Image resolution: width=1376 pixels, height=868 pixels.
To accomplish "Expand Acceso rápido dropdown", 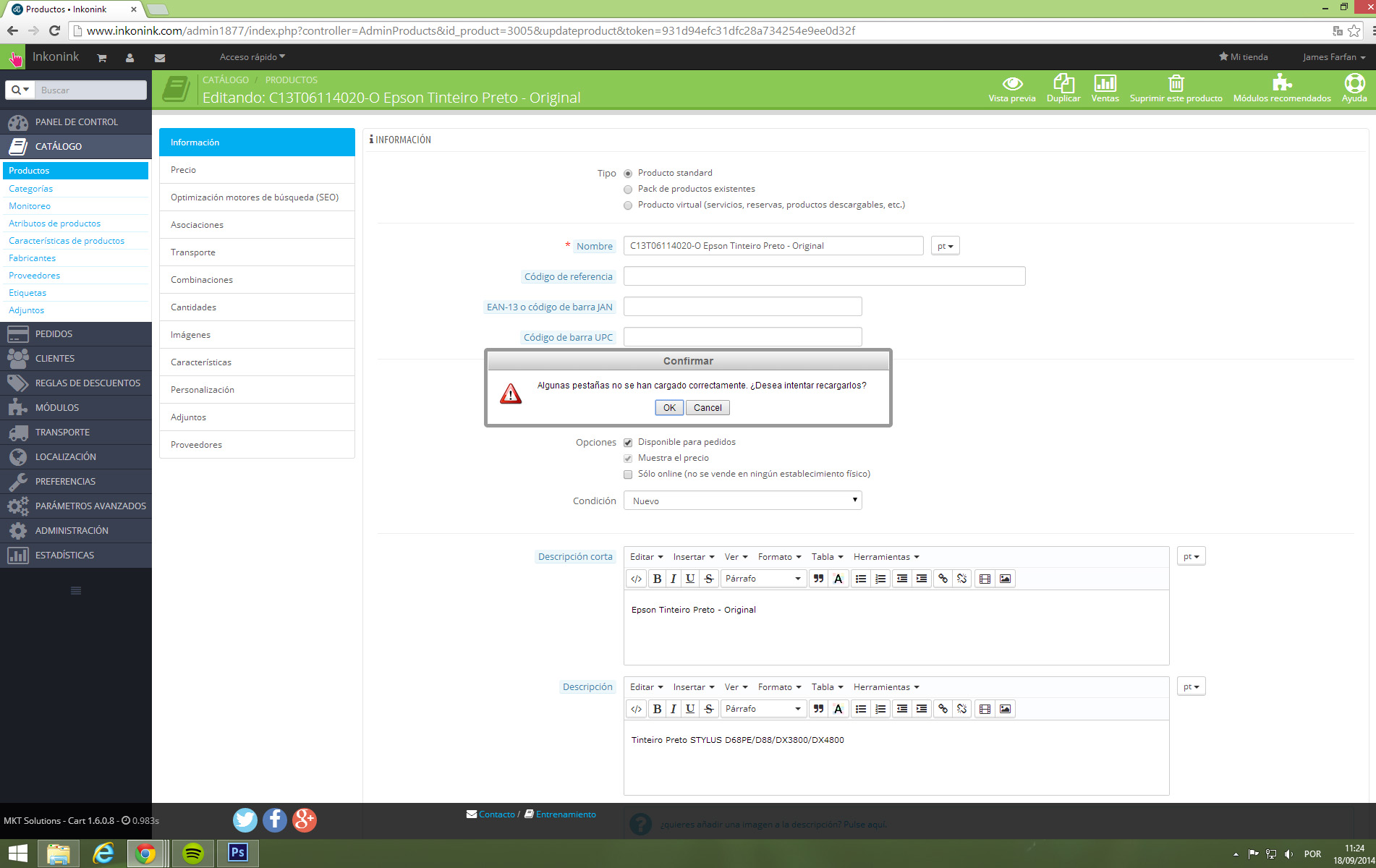I will click(252, 57).
